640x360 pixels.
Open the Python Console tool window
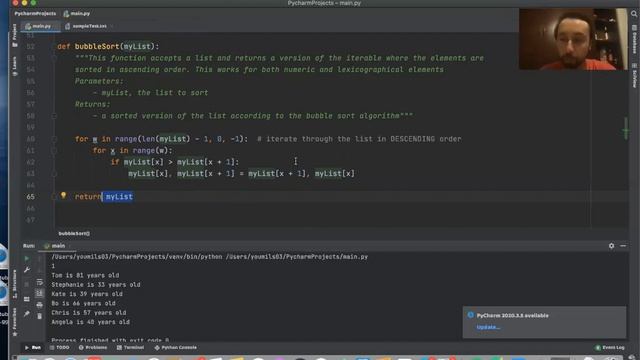(176, 347)
